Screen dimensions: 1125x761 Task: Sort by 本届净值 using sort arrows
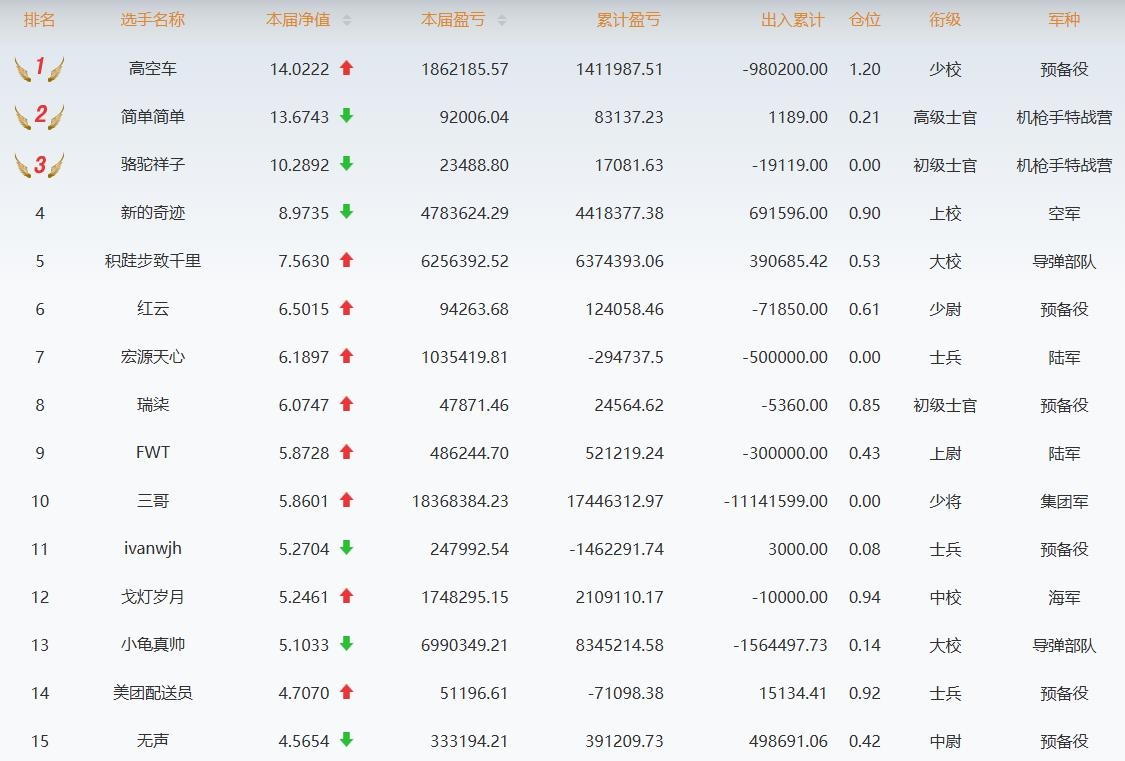pyautogui.click(x=347, y=20)
